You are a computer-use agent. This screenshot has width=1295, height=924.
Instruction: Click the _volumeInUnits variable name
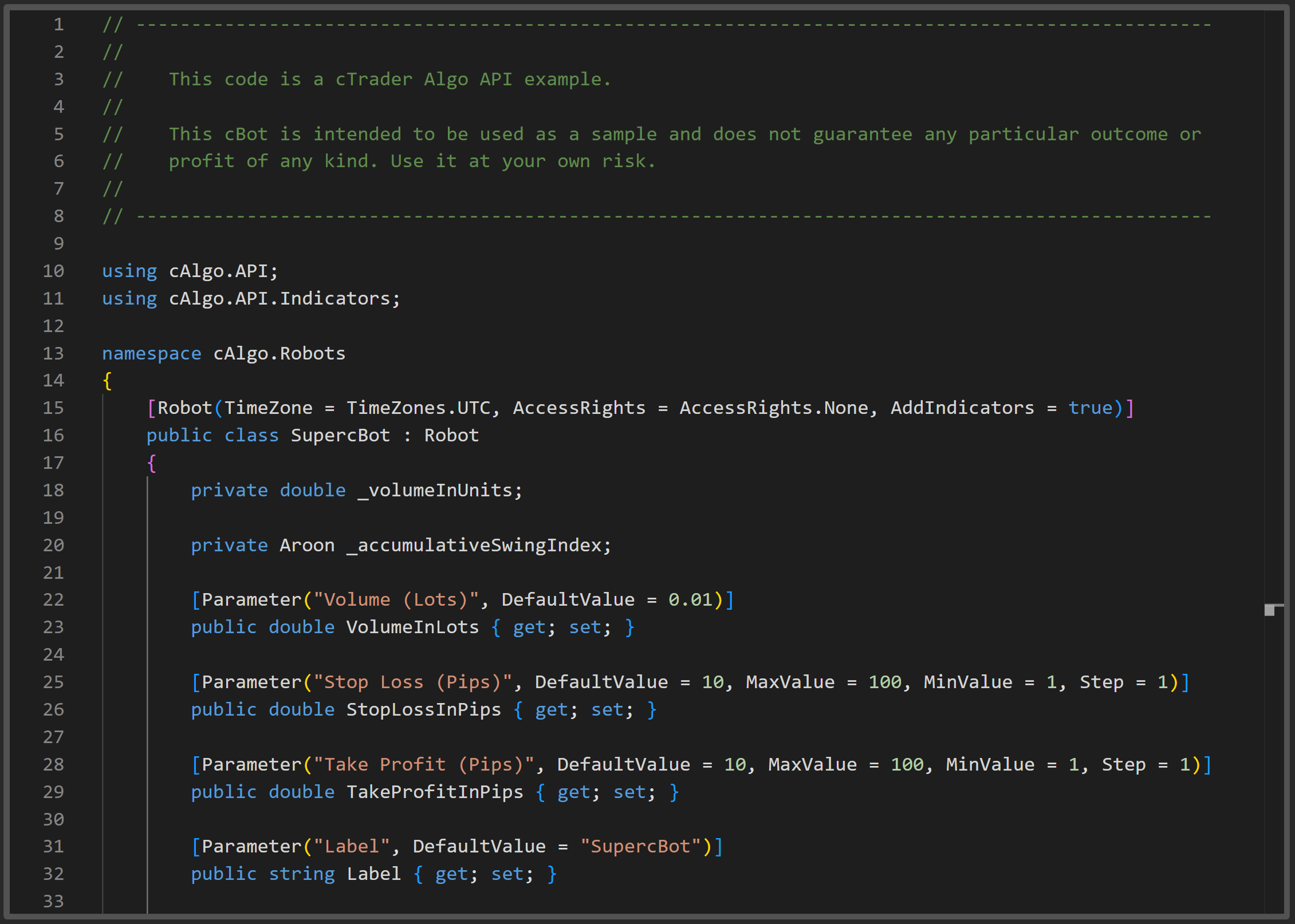[x=435, y=491]
